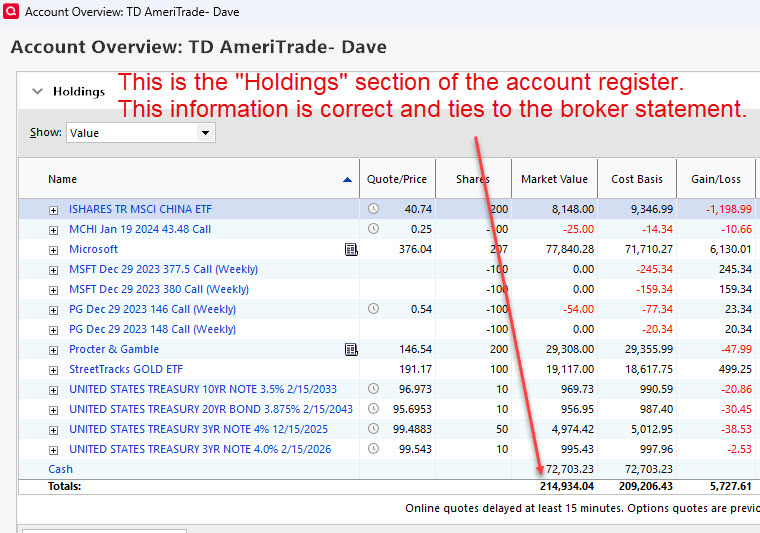Screen dimensions: 760x533
Task: Sort by Cost Basis column header
Action: (x=637, y=179)
